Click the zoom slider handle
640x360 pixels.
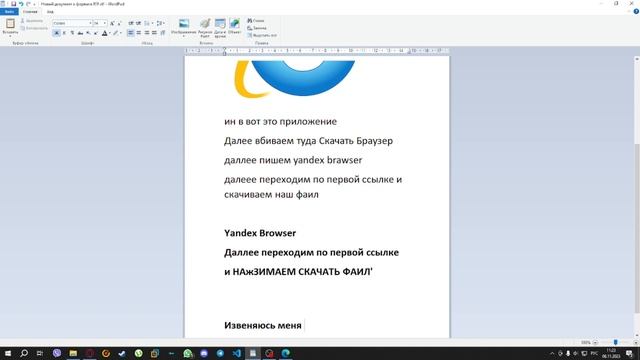point(616,342)
